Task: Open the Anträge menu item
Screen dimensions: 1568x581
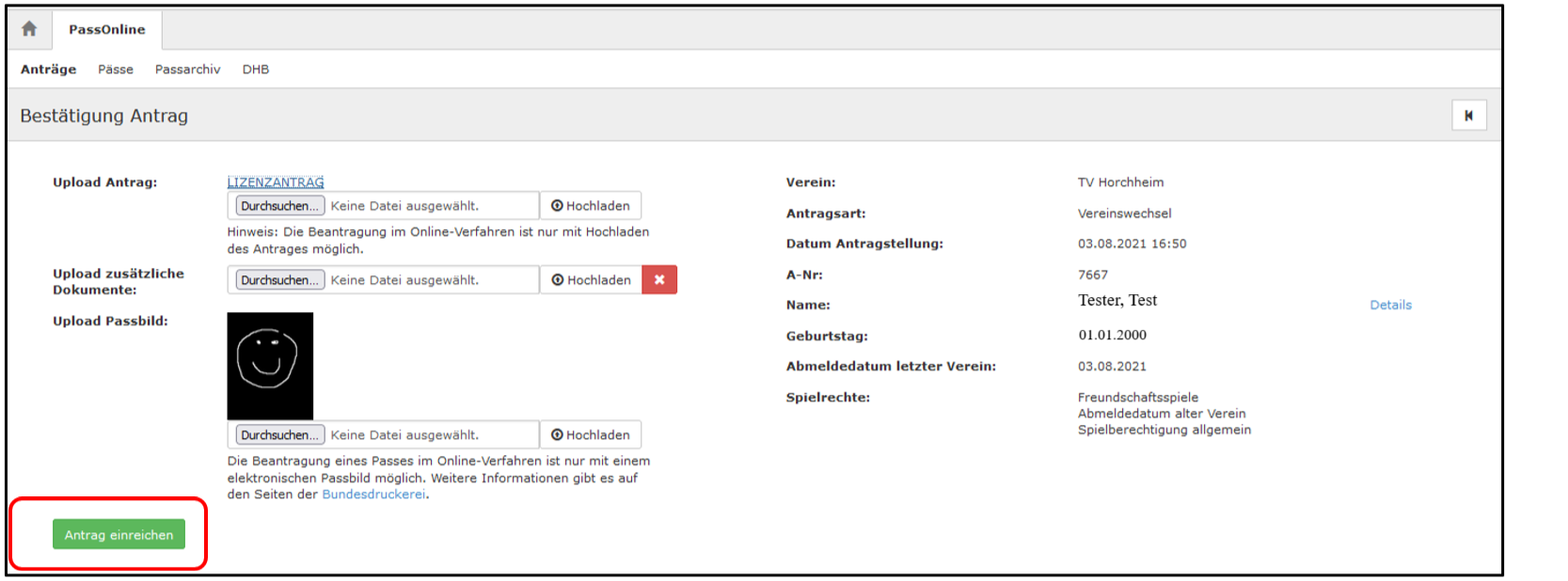Action: tap(49, 70)
